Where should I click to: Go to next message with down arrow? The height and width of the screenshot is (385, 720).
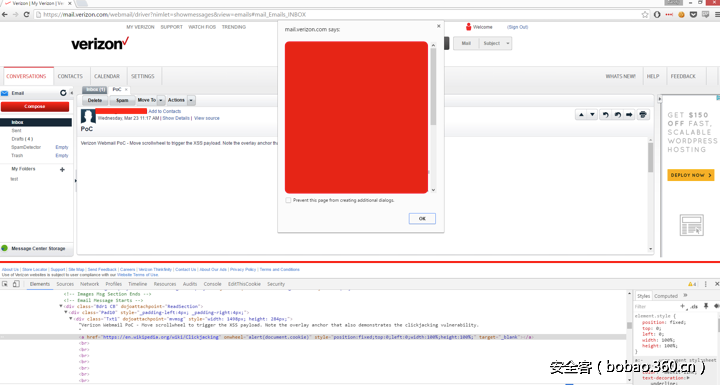[x=592, y=115]
